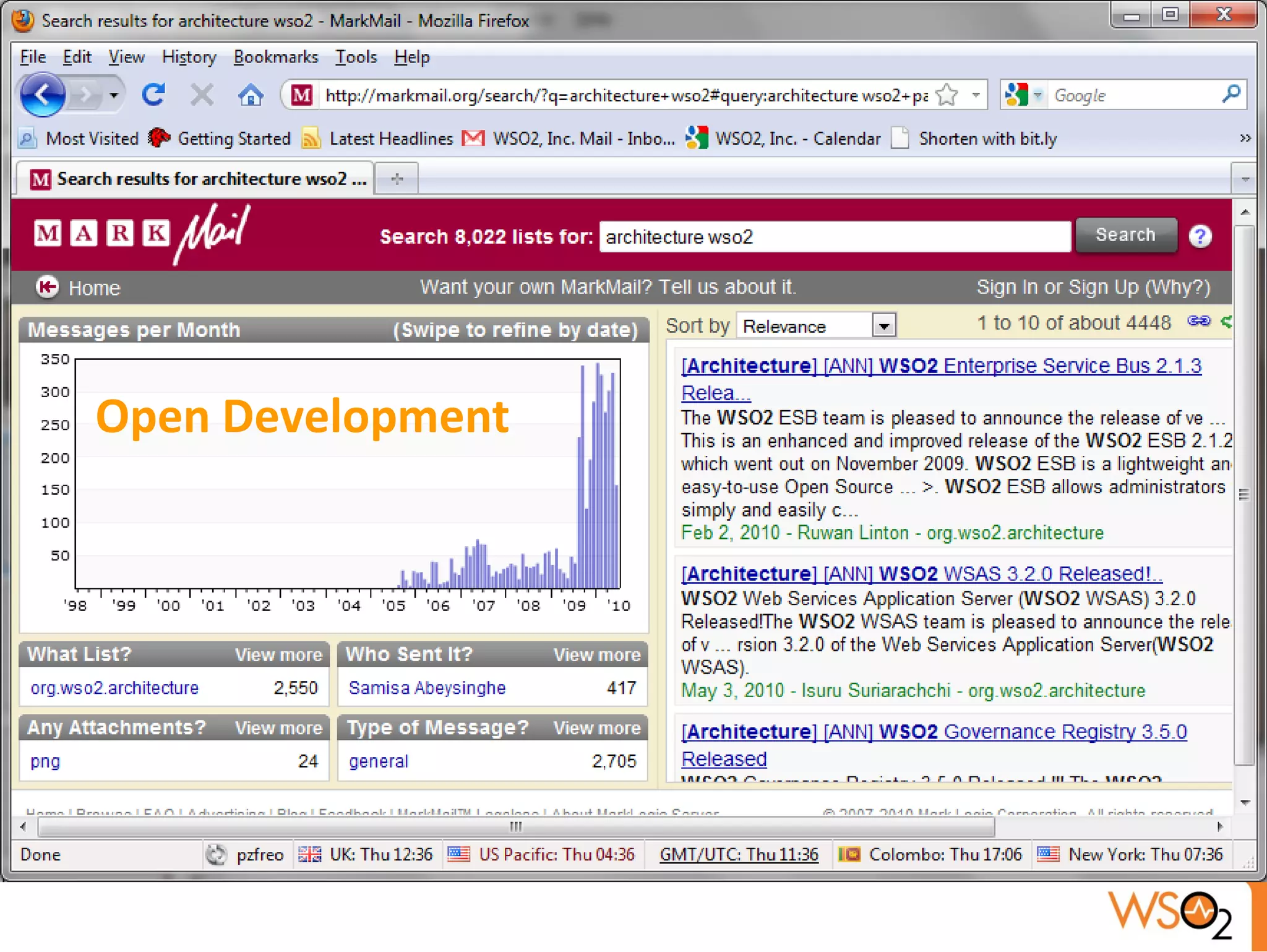Image resolution: width=1267 pixels, height=952 pixels.
Task: Click View more in the What List? panel
Action: (278, 654)
